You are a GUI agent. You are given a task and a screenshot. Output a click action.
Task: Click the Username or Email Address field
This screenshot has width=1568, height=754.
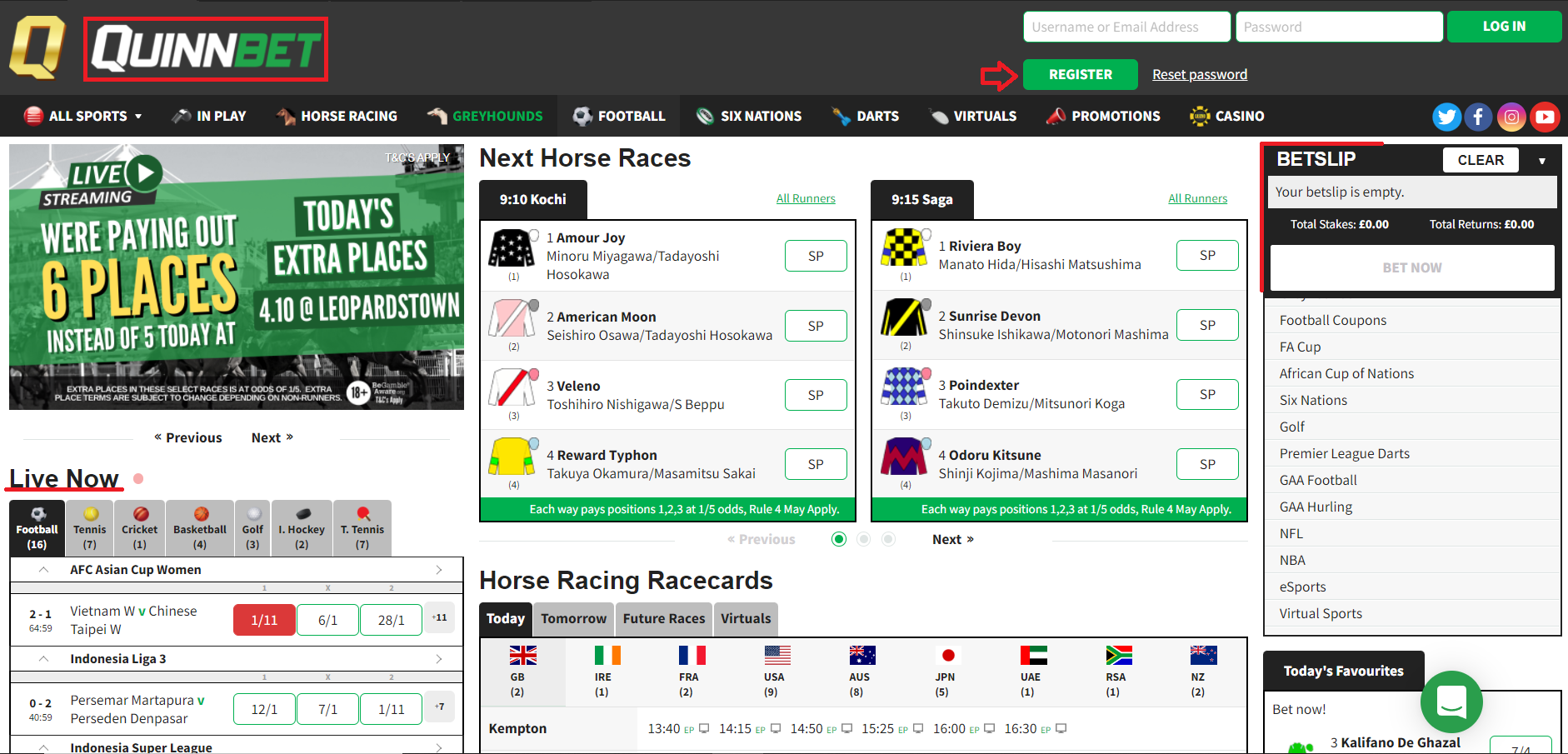coord(1126,27)
